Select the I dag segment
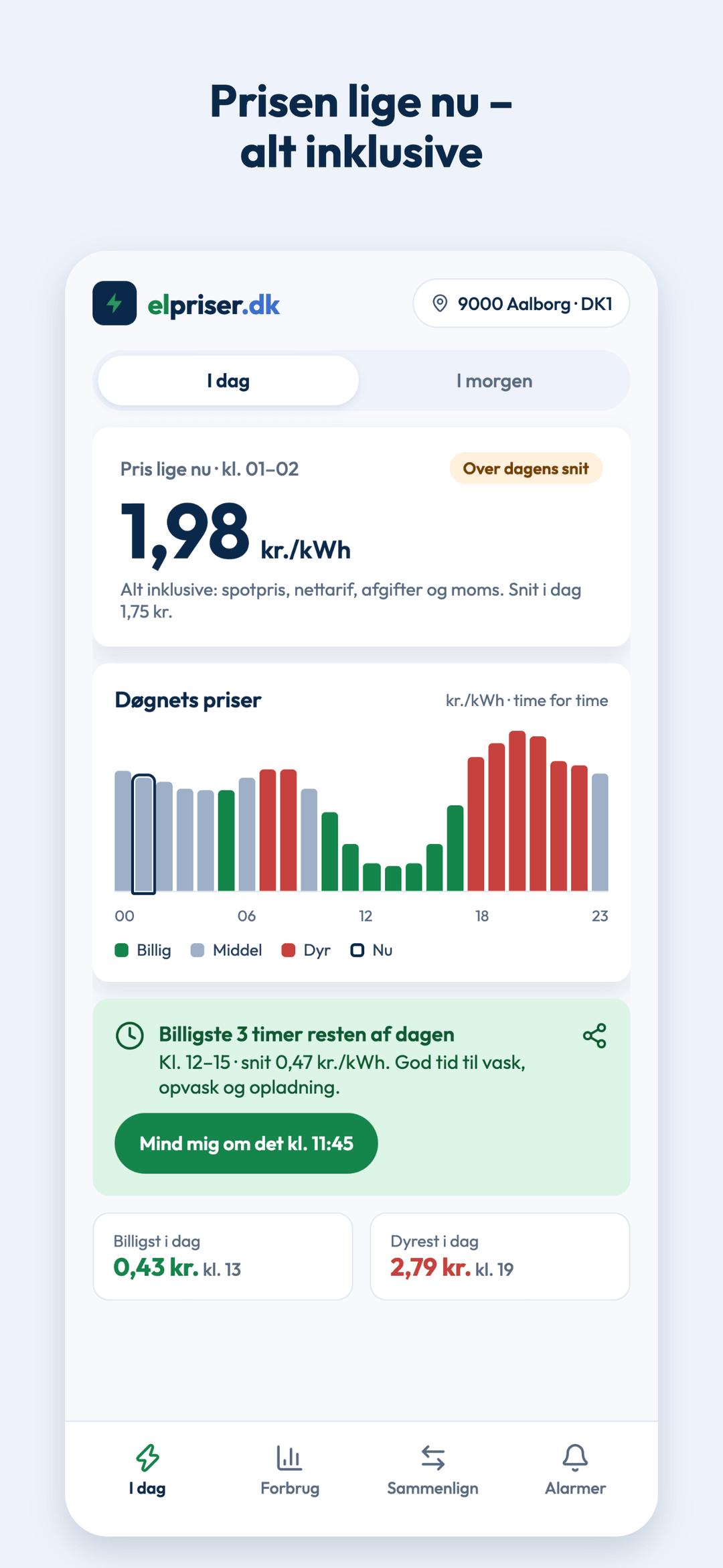 click(228, 380)
